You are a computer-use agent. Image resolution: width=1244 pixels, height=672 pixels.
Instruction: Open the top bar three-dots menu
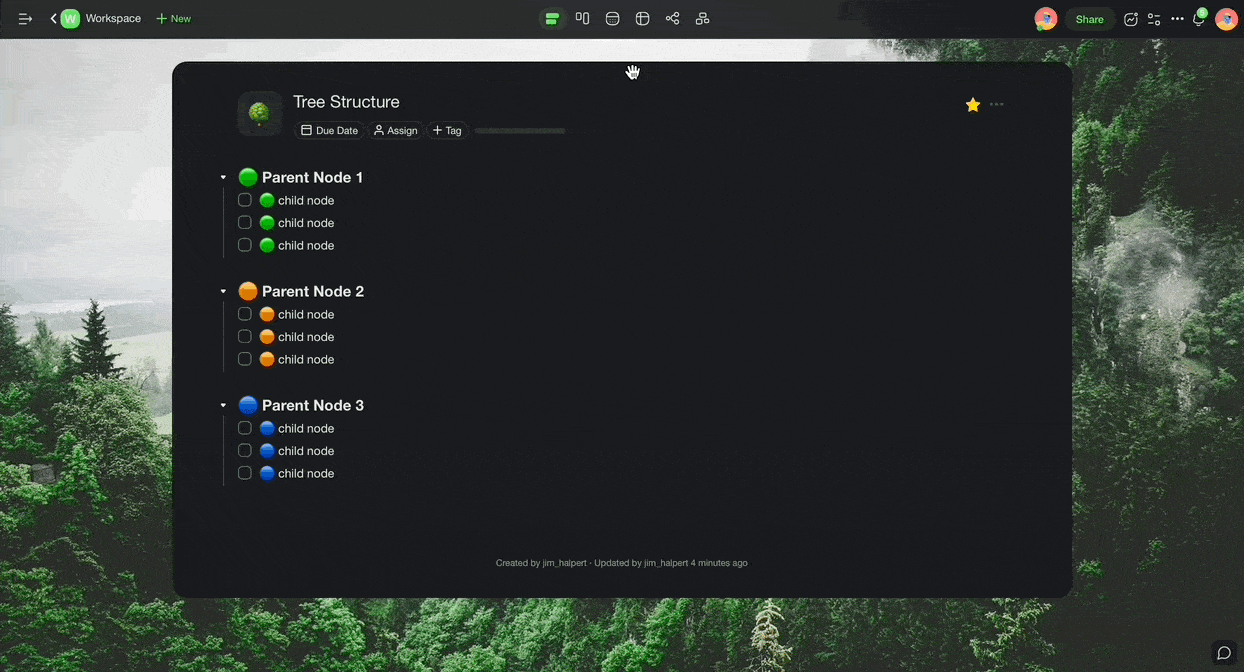1177,19
